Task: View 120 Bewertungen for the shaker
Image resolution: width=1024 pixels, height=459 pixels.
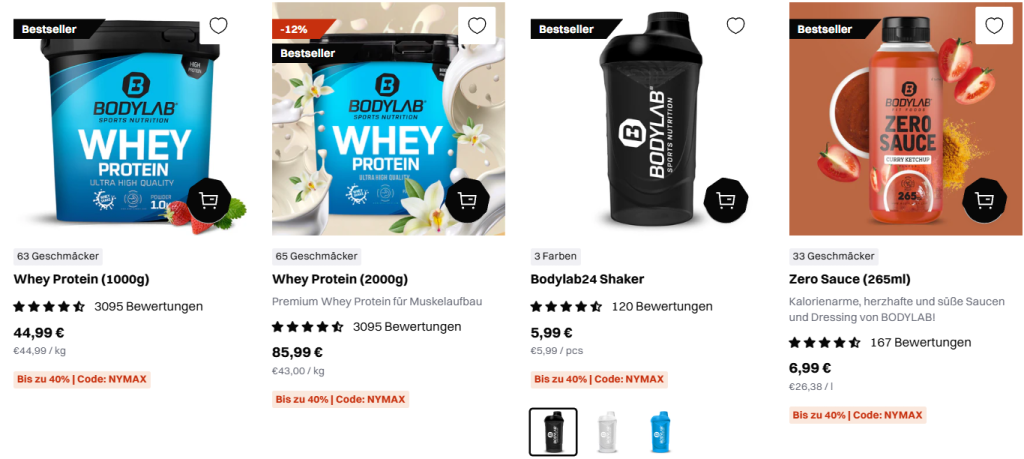Action: (662, 306)
